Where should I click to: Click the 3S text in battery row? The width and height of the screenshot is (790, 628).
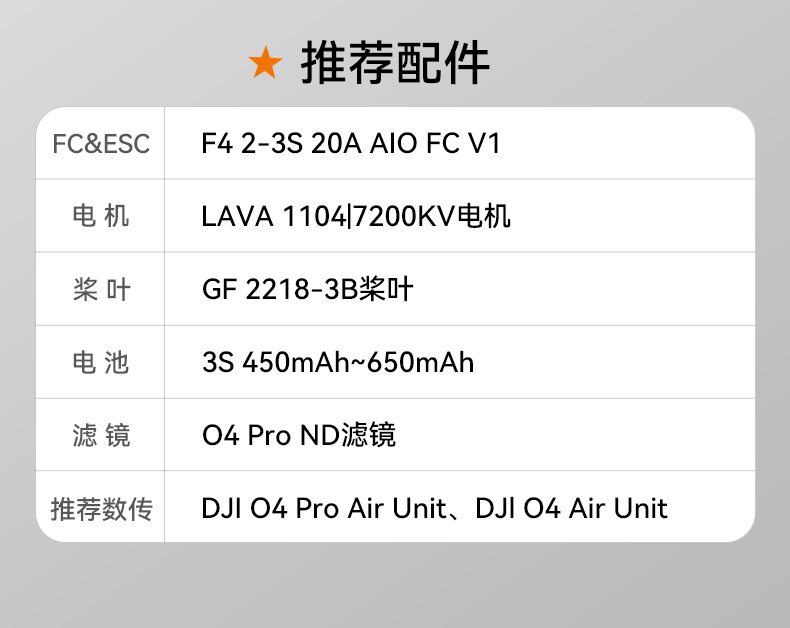point(218,362)
